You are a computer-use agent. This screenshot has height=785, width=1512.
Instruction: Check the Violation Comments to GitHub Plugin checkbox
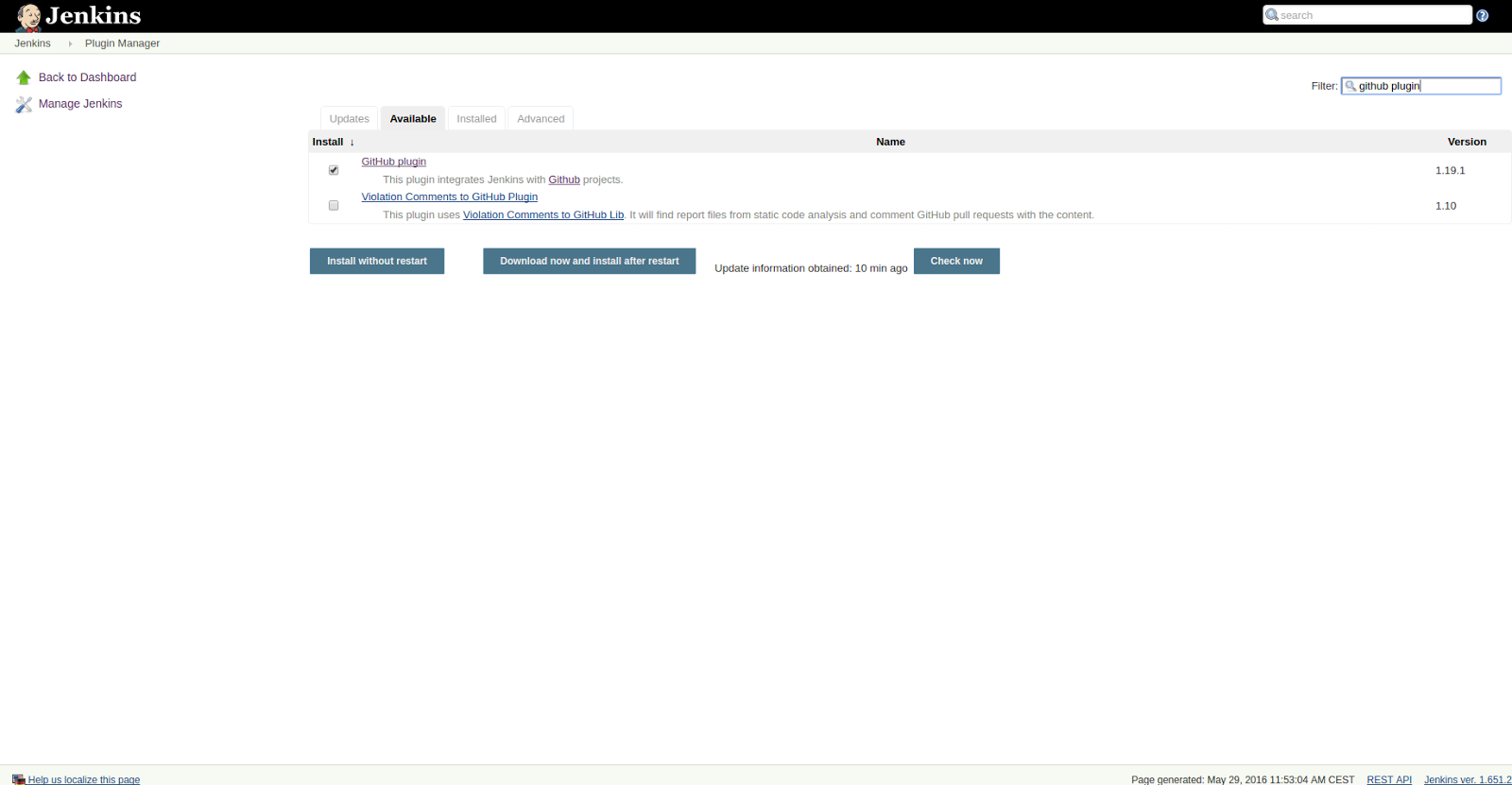click(x=334, y=205)
